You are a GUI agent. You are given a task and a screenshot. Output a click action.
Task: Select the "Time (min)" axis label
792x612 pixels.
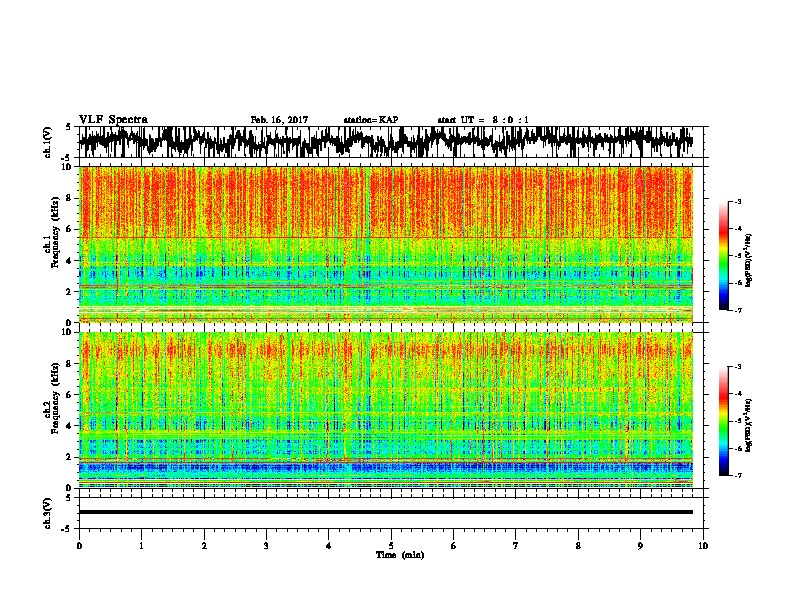coord(400,555)
